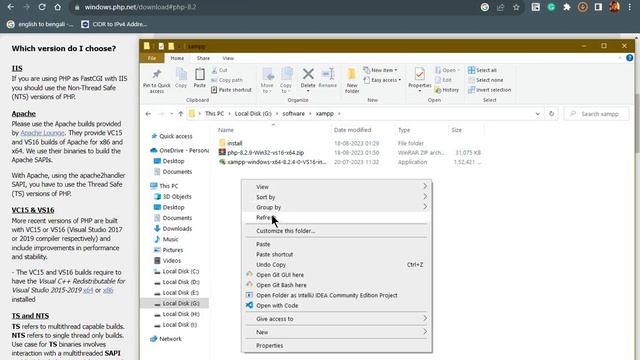Screen dimensions: 640x360
Task: Open the File ribbon tab
Action: 152,58
